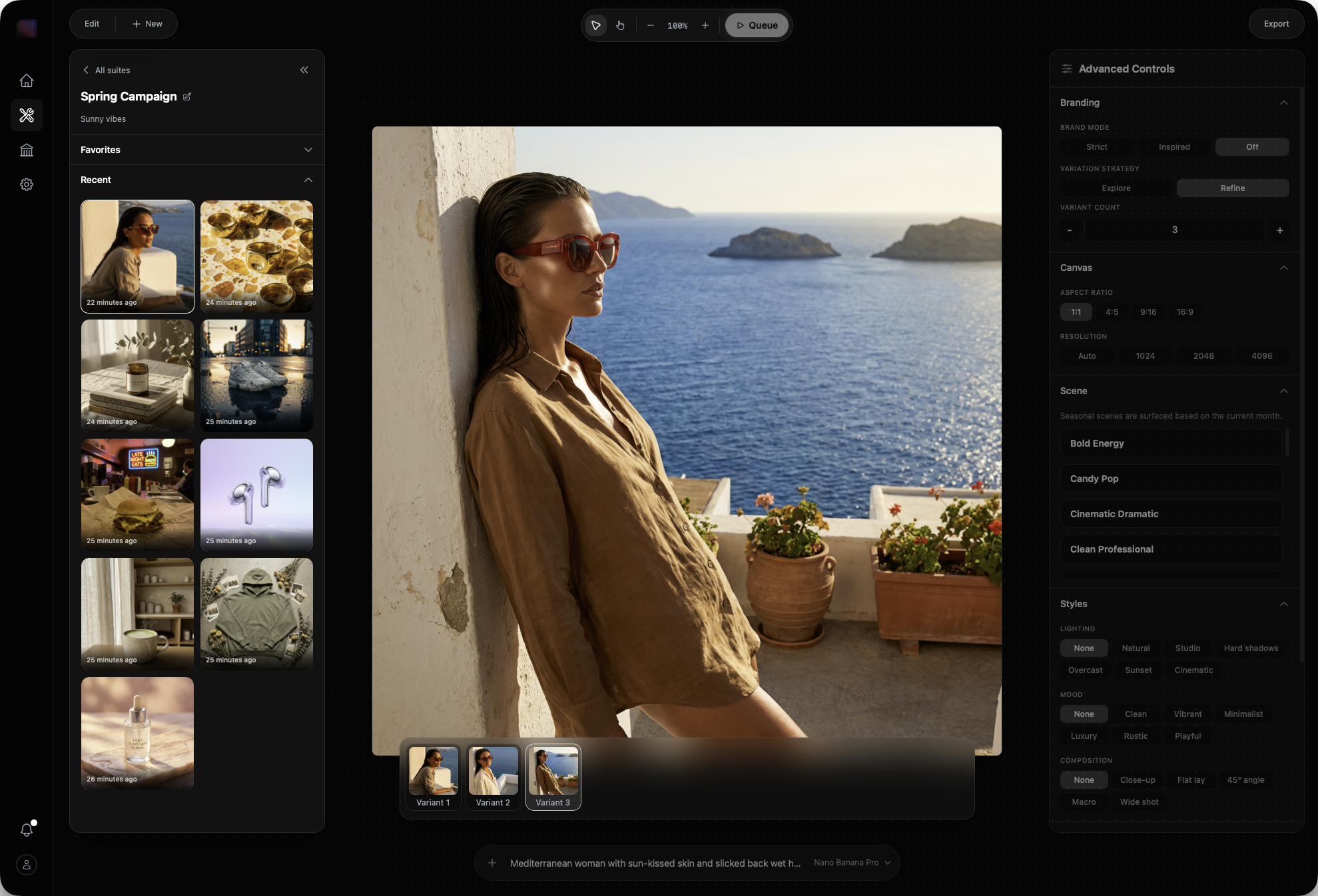This screenshot has width=1318, height=896.
Task: Click the Queue button
Action: (x=757, y=25)
